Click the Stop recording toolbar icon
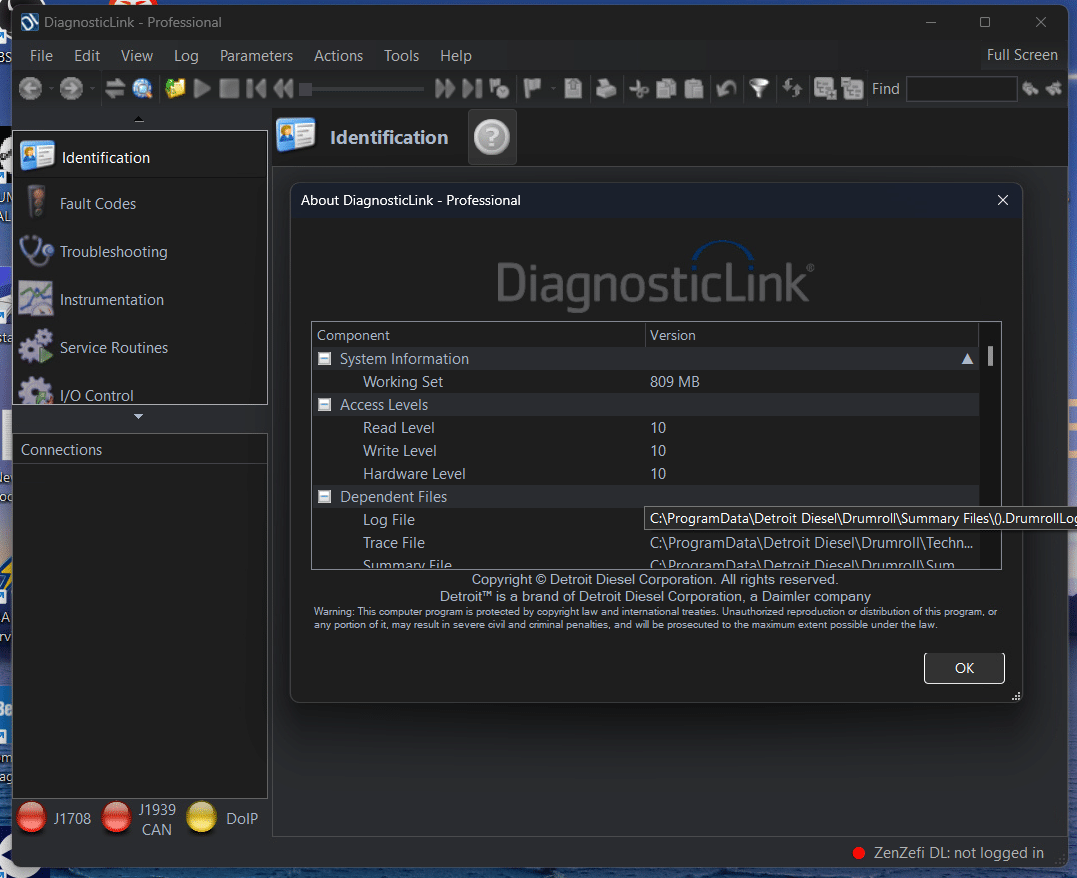1077x878 pixels. point(229,88)
